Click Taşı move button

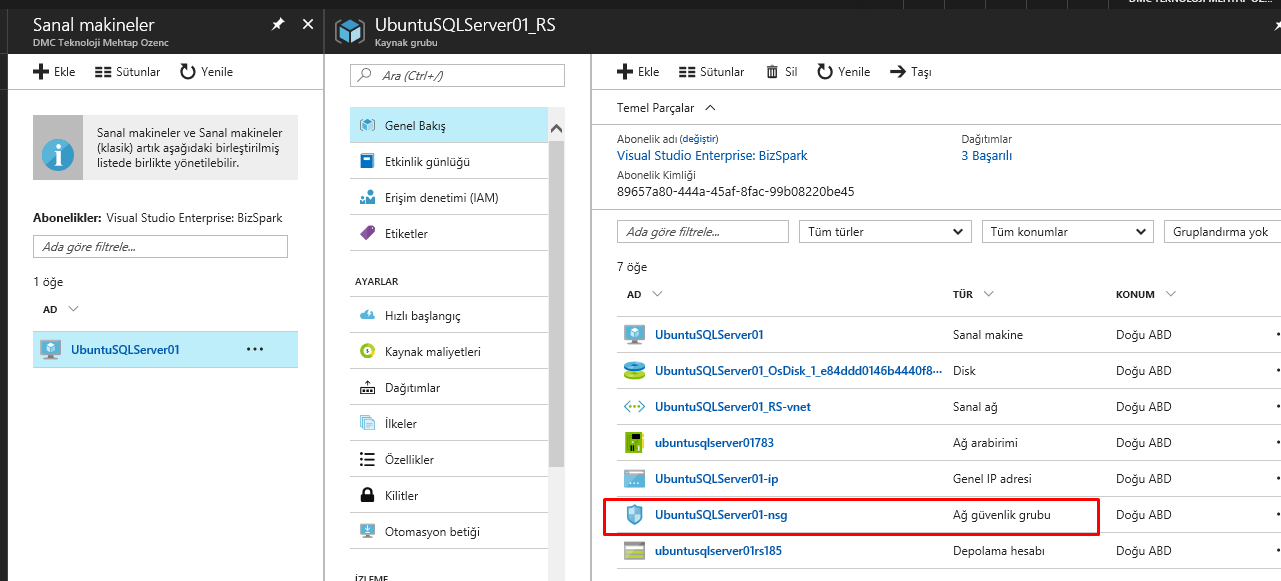[910, 72]
